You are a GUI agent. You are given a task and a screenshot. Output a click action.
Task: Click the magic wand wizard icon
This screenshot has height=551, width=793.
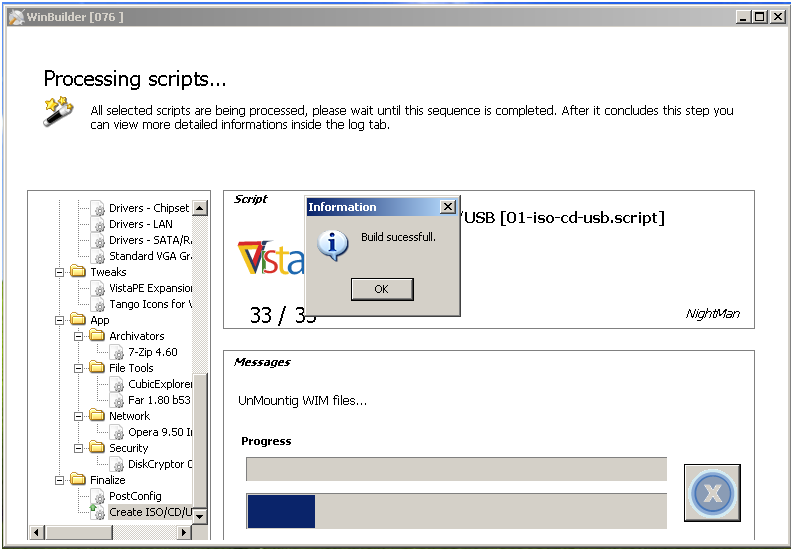click(x=58, y=111)
